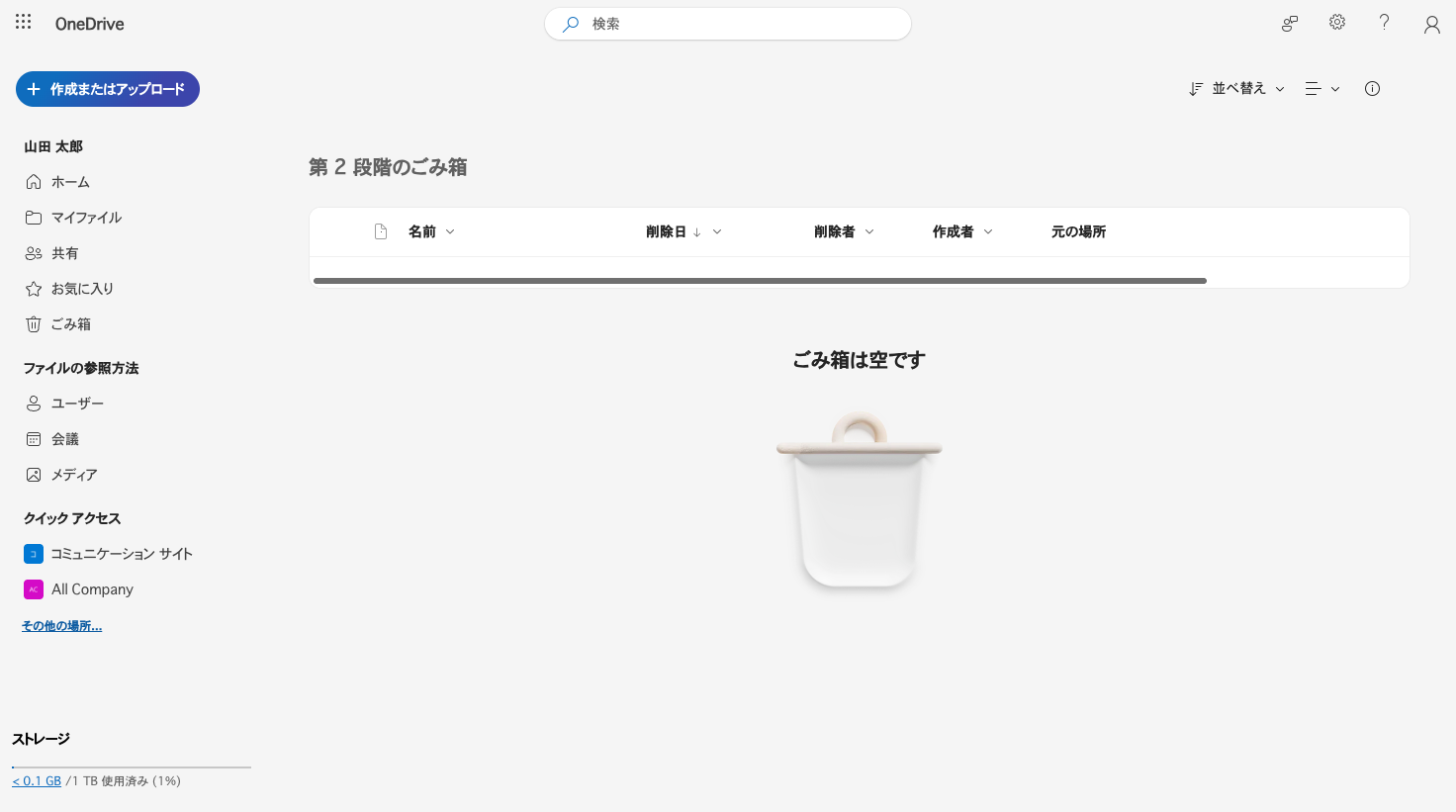
Task: Click the horizontal scrollbar of the table
Action: point(760,281)
